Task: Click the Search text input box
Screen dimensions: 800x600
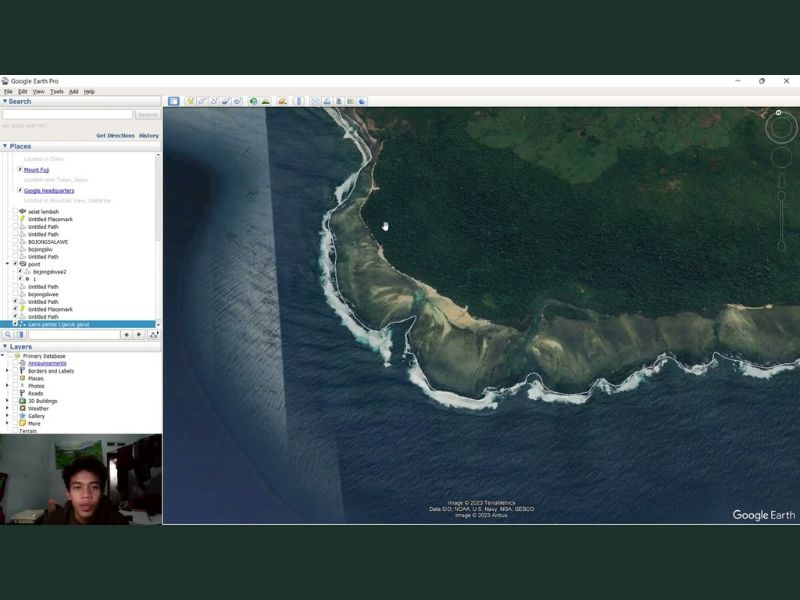Action: pos(68,115)
